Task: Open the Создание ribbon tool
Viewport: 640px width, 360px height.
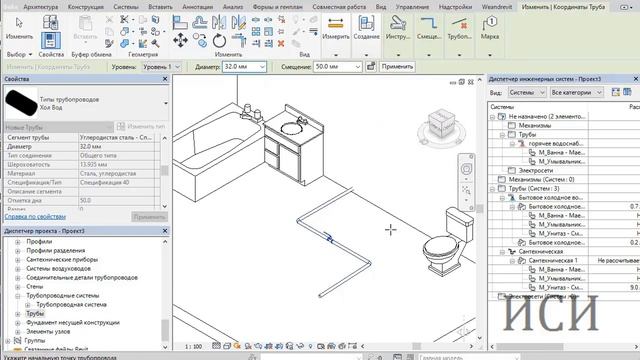Action: pos(366,28)
